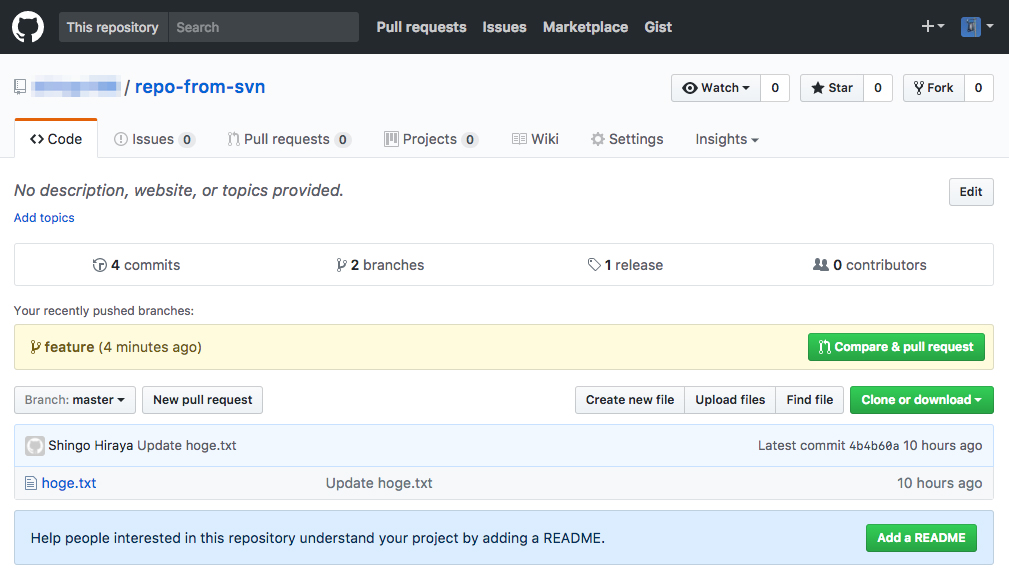1009x579 pixels.
Task: Click the tag icon beside 1 release
Action: [597, 264]
